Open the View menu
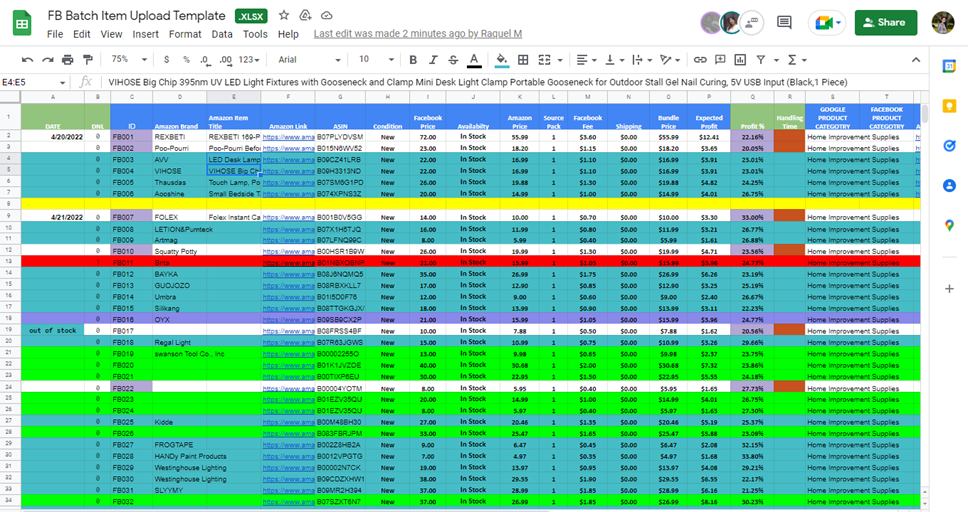The width and height of the screenshot is (968, 512). [111, 34]
